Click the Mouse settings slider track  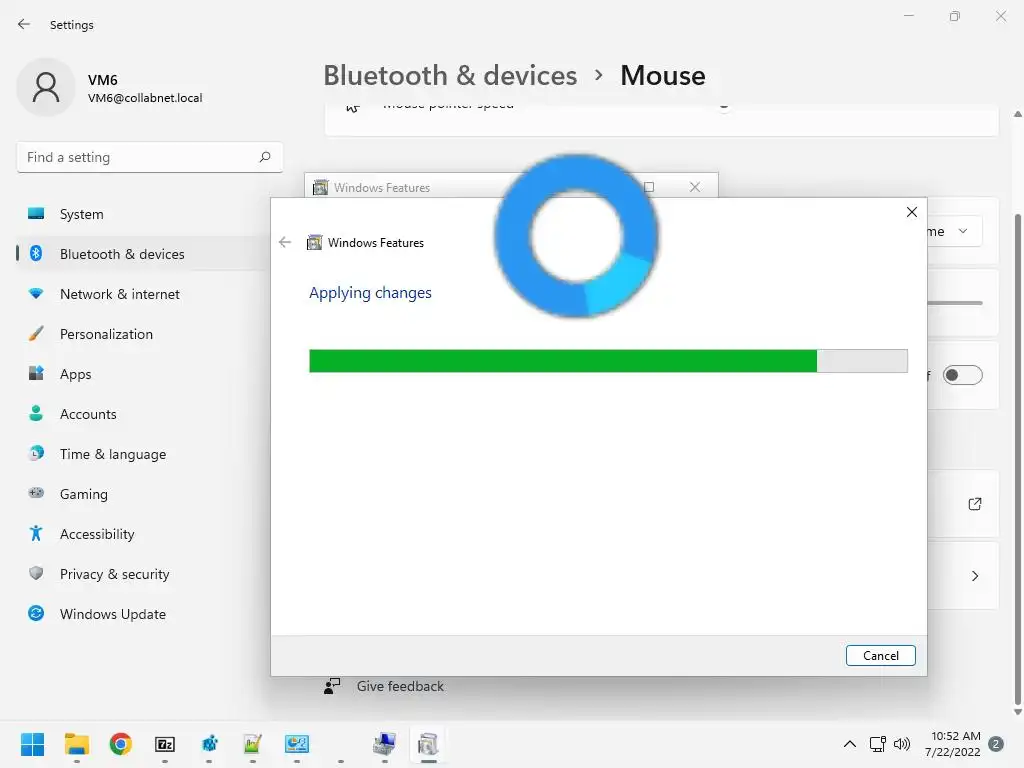tap(955, 303)
